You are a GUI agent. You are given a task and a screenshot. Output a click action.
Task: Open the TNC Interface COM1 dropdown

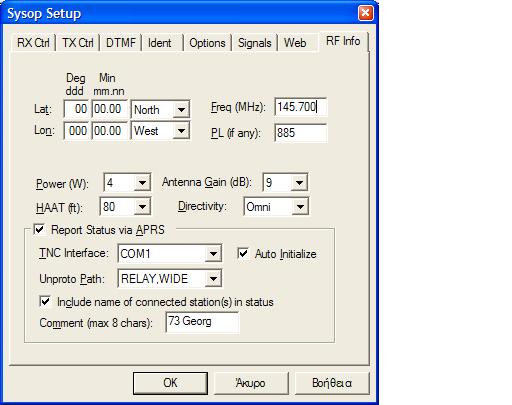tap(213, 254)
